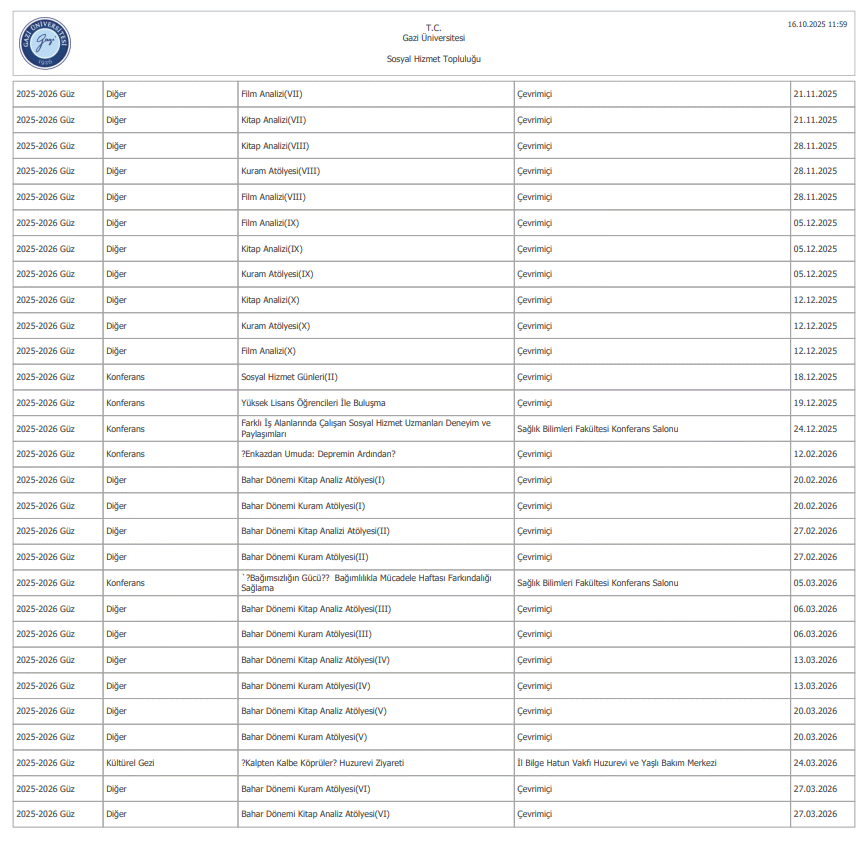867x842 pixels.
Task: Click the Farklı İş Alanlarında Çalışan event
Action: coord(365,428)
